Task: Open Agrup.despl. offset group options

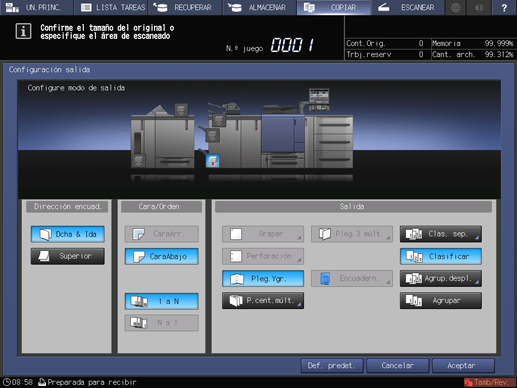Action: 441,278
